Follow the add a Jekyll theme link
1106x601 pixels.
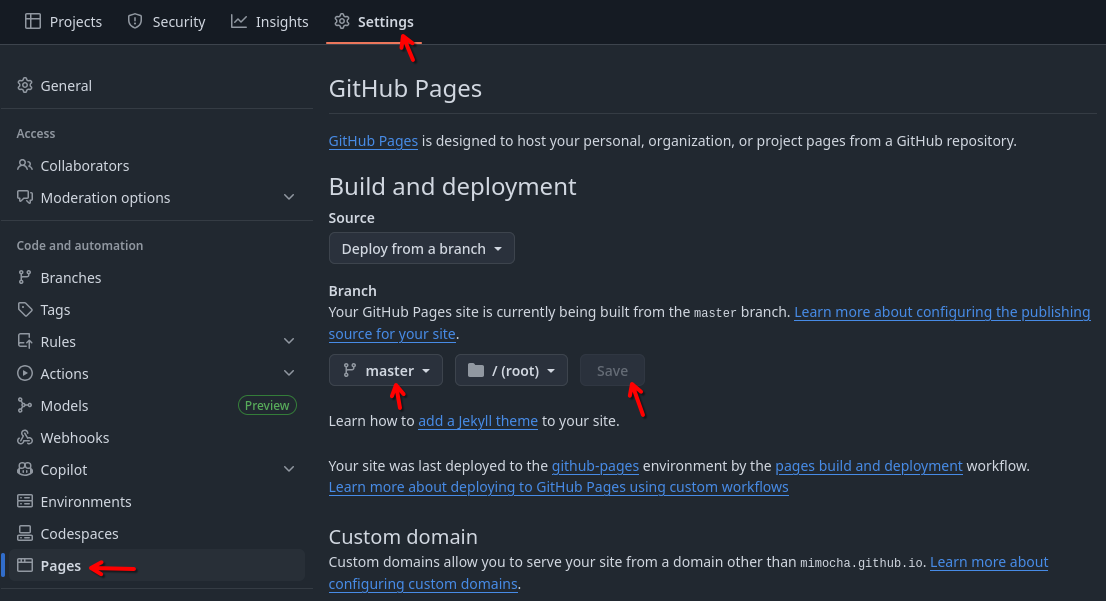tap(478, 420)
